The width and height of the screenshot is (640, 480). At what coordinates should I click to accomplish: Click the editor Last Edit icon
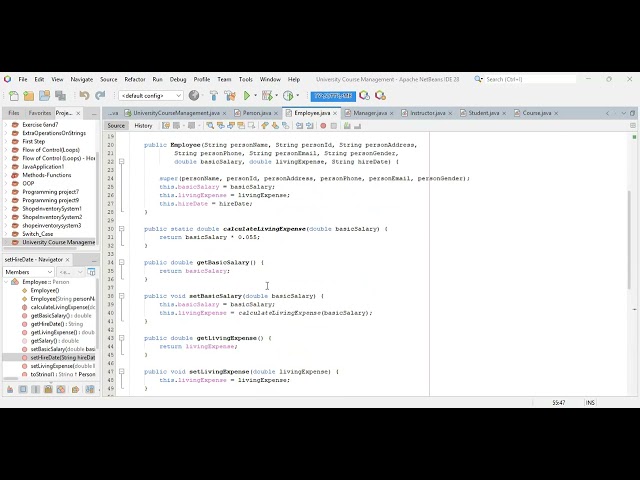(x=166, y=126)
